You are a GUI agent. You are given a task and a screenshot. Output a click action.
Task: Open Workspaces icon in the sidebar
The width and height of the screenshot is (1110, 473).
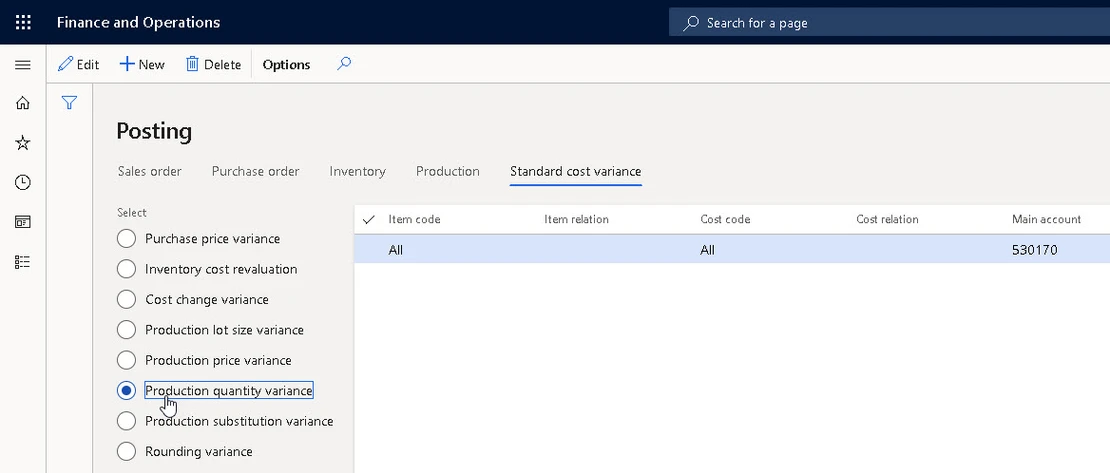(23, 222)
